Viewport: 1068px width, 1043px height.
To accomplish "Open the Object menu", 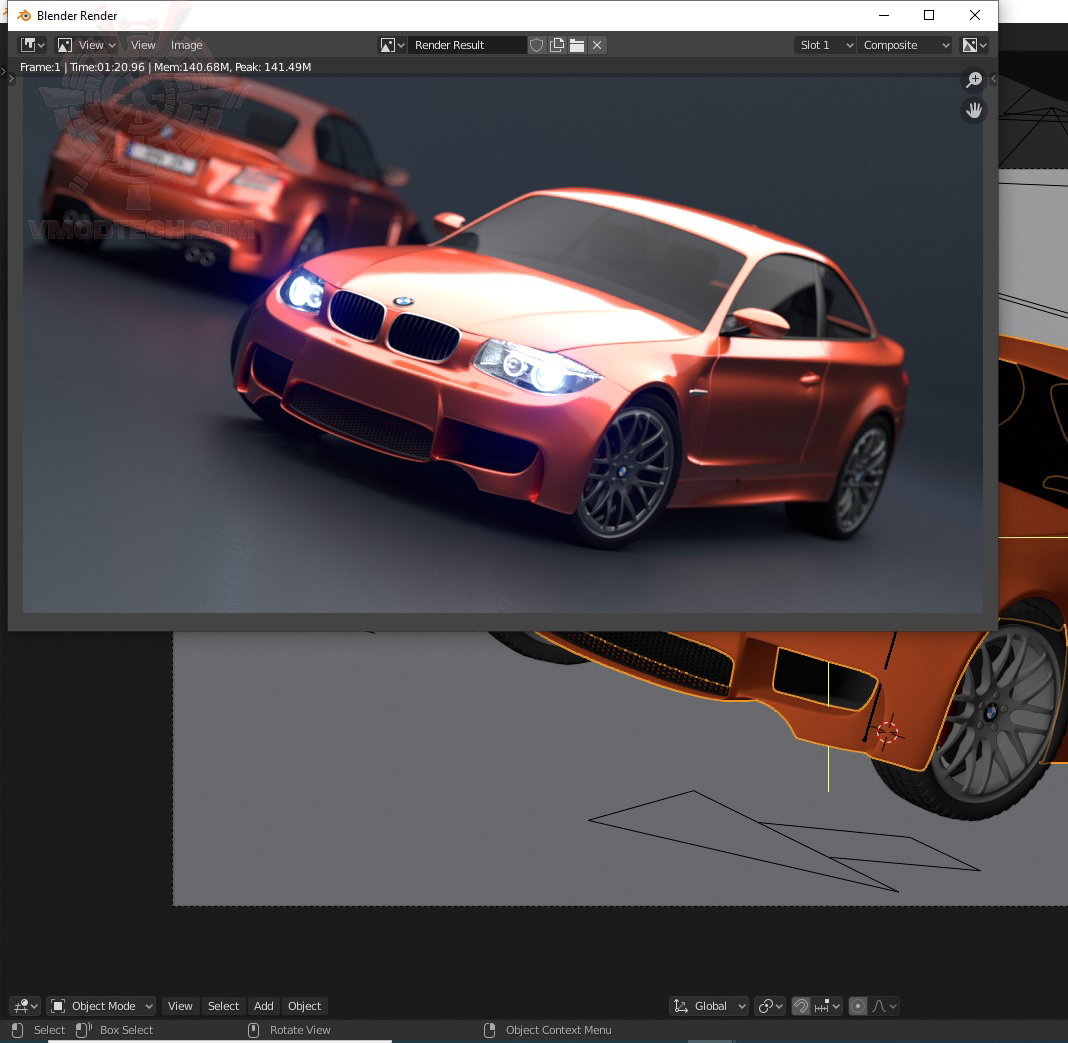I will pyautogui.click(x=304, y=1006).
